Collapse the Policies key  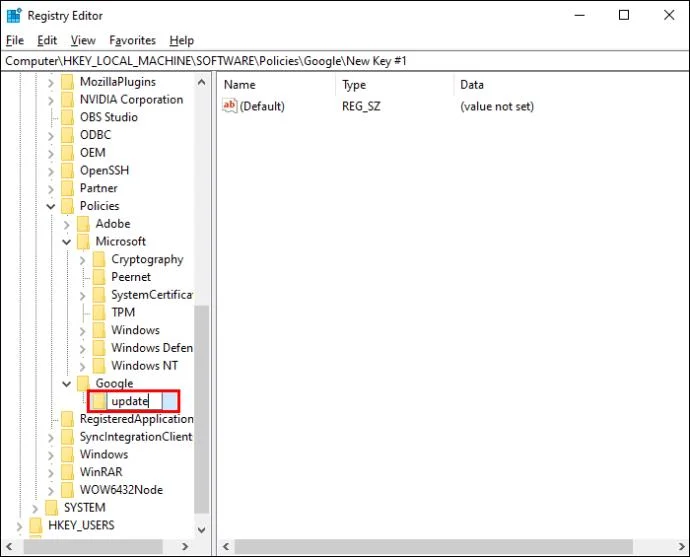51,206
